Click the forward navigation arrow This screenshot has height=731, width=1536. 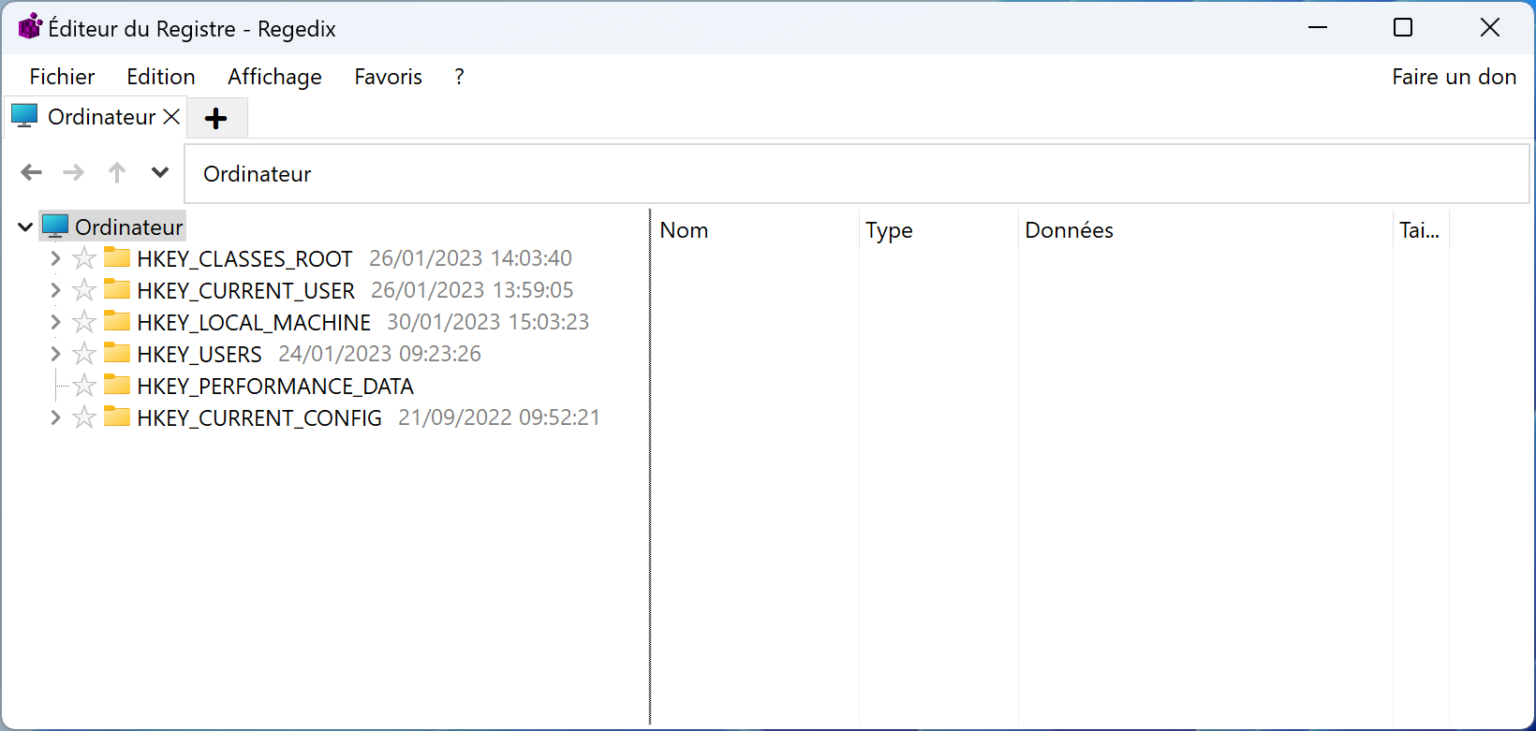(73, 172)
